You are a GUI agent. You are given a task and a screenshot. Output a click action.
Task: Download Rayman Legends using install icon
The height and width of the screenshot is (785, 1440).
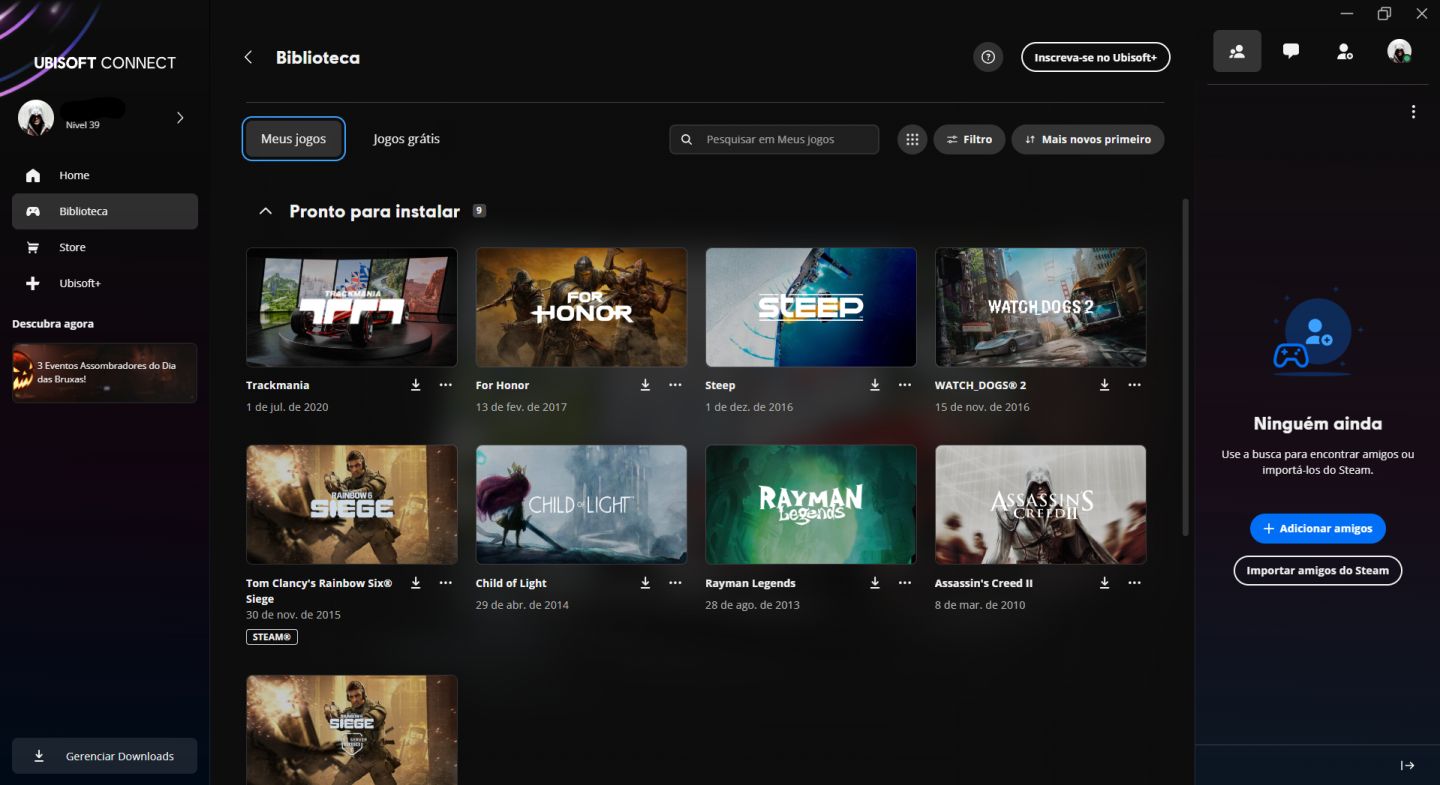click(875, 583)
